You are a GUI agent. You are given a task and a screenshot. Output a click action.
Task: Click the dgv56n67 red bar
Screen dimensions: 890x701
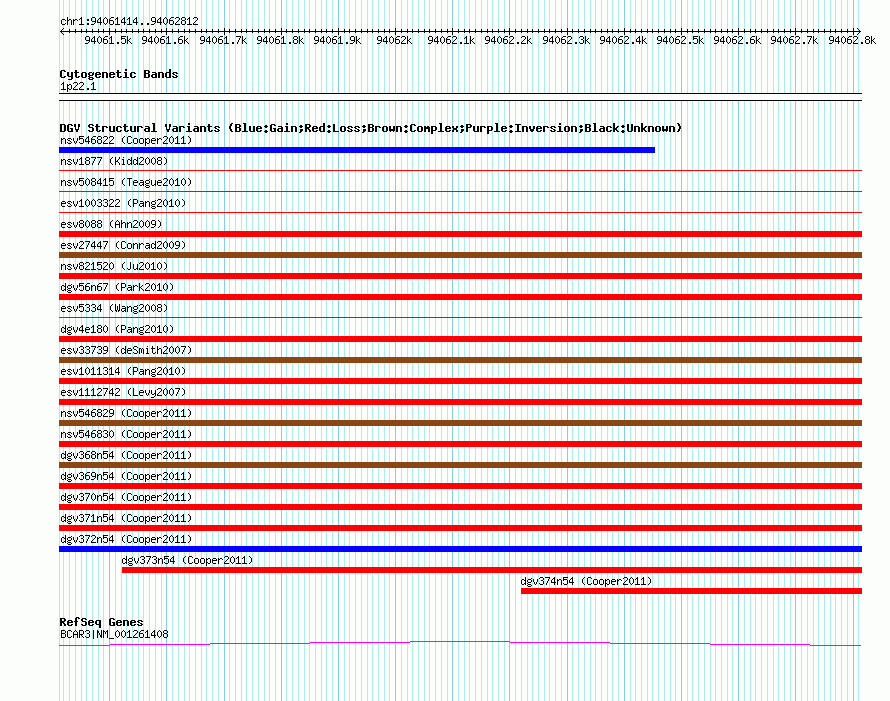pyautogui.click(x=460, y=297)
